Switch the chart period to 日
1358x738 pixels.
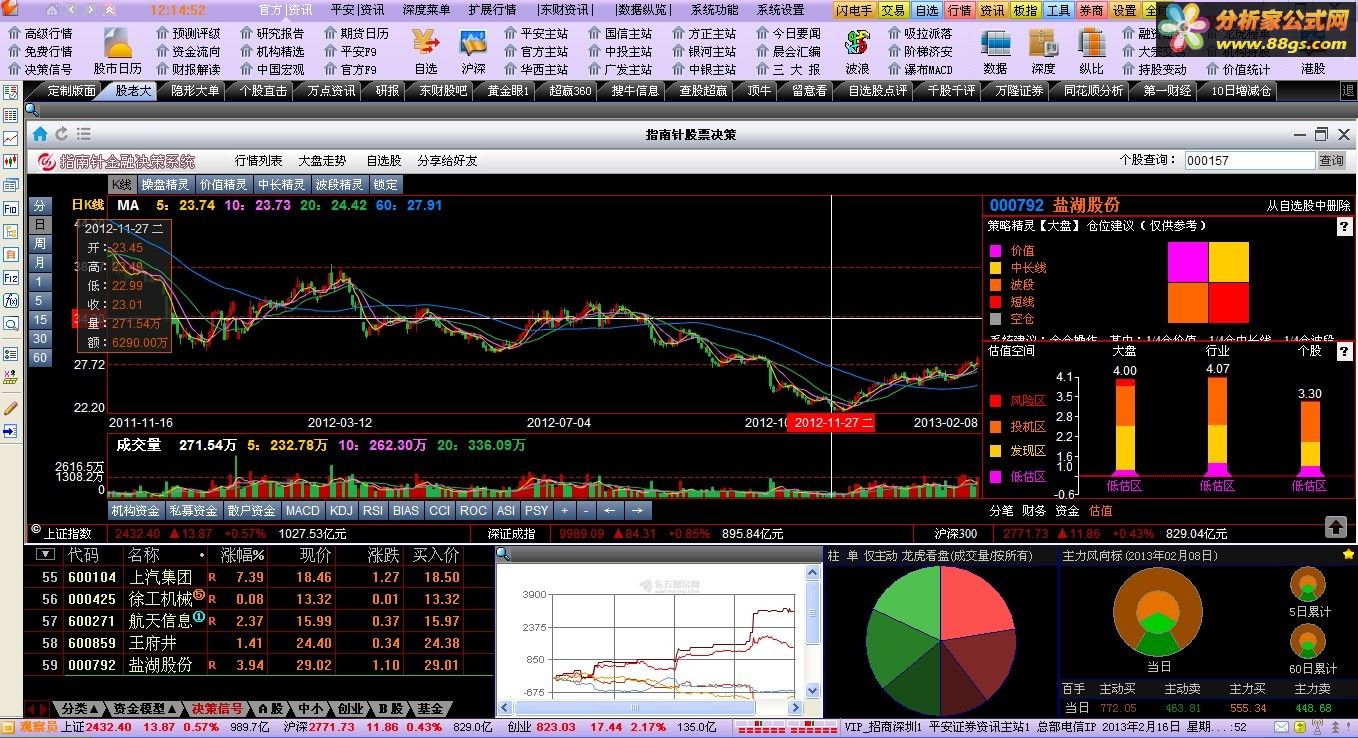[40, 224]
